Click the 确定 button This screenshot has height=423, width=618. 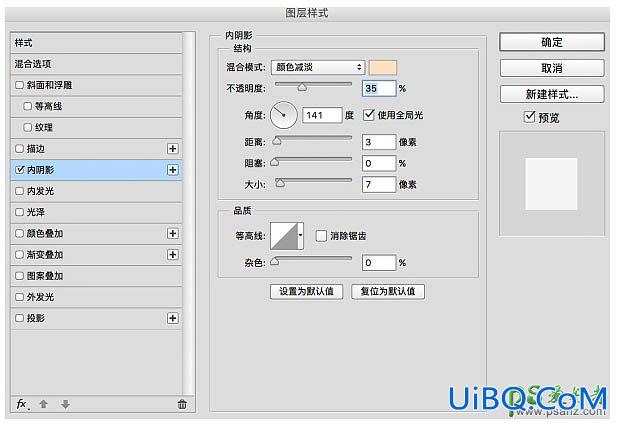552,42
